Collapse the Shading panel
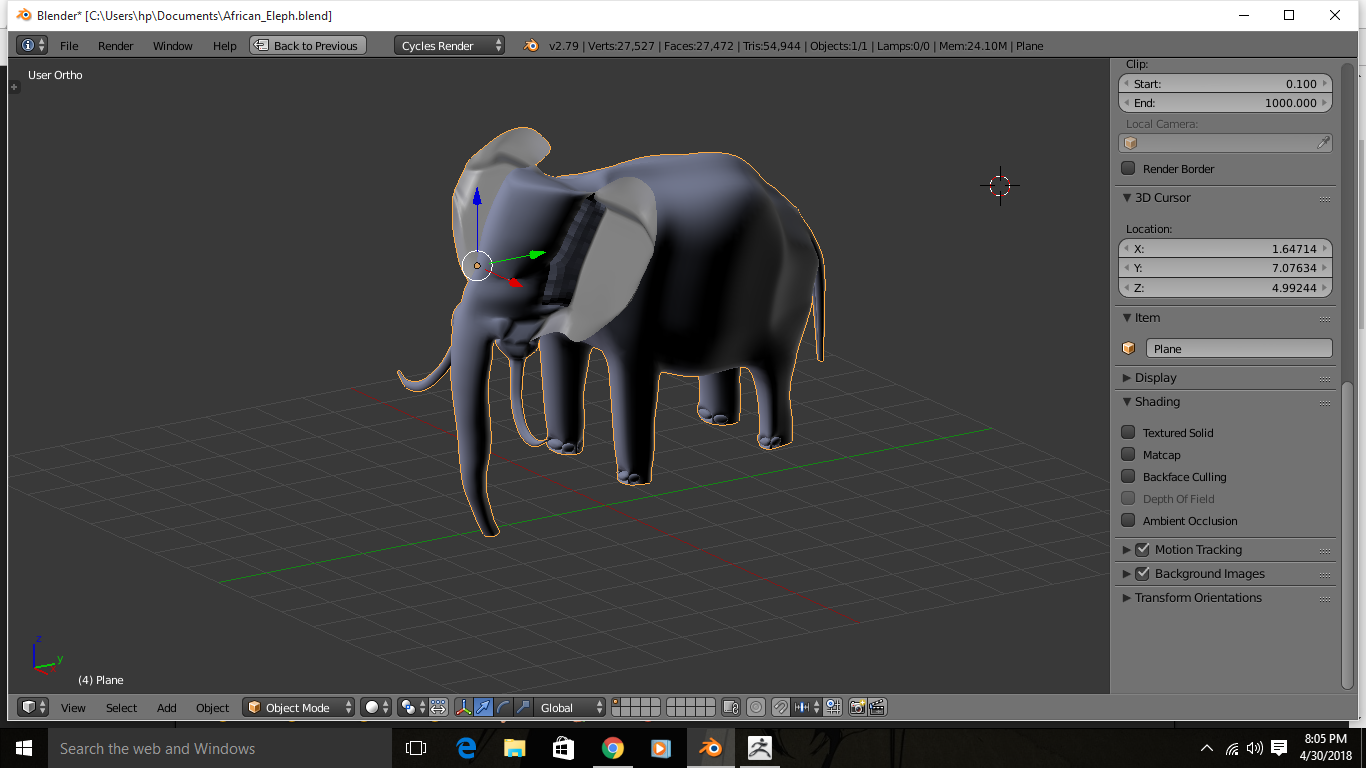 click(1127, 401)
